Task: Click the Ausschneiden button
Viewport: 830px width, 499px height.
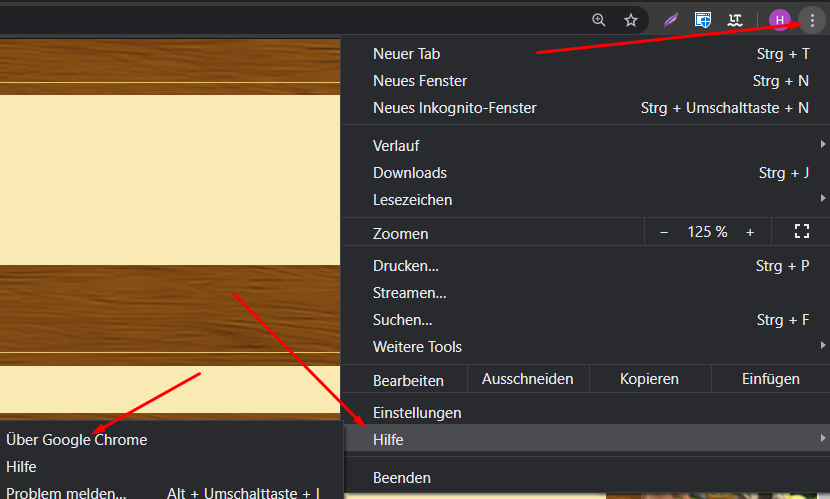Action: 527,379
